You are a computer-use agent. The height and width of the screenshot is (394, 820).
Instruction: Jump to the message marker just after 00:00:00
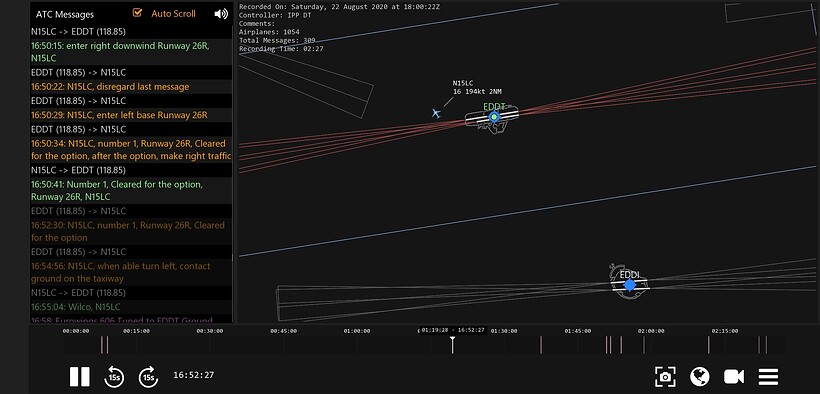(x=102, y=345)
